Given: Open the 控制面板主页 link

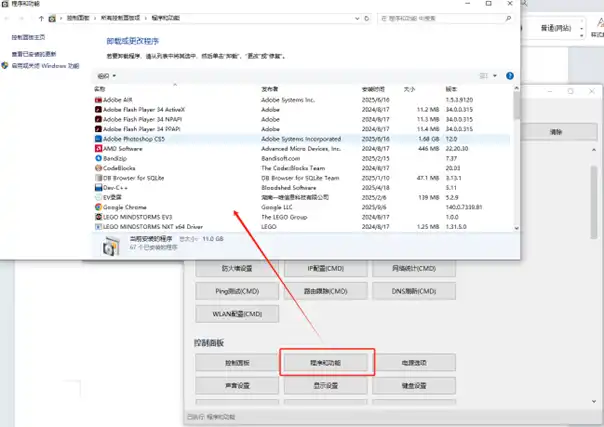Looking at the screenshot, I should click(x=28, y=37).
